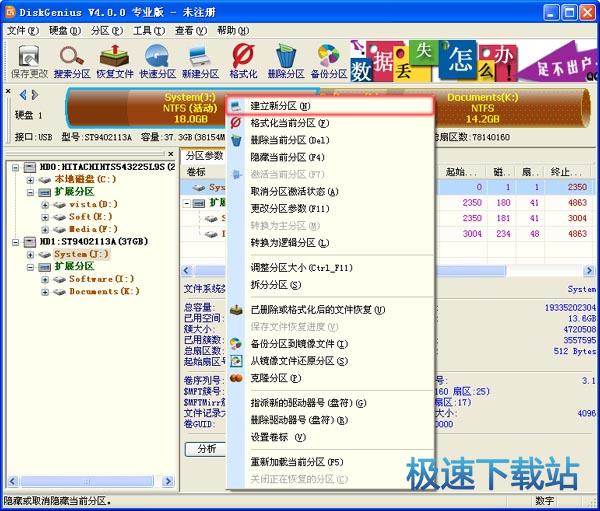This screenshot has height=511, width=600.
Task: Select Soft(E:) partition in the tree
Action: click(x=91, y=217)
